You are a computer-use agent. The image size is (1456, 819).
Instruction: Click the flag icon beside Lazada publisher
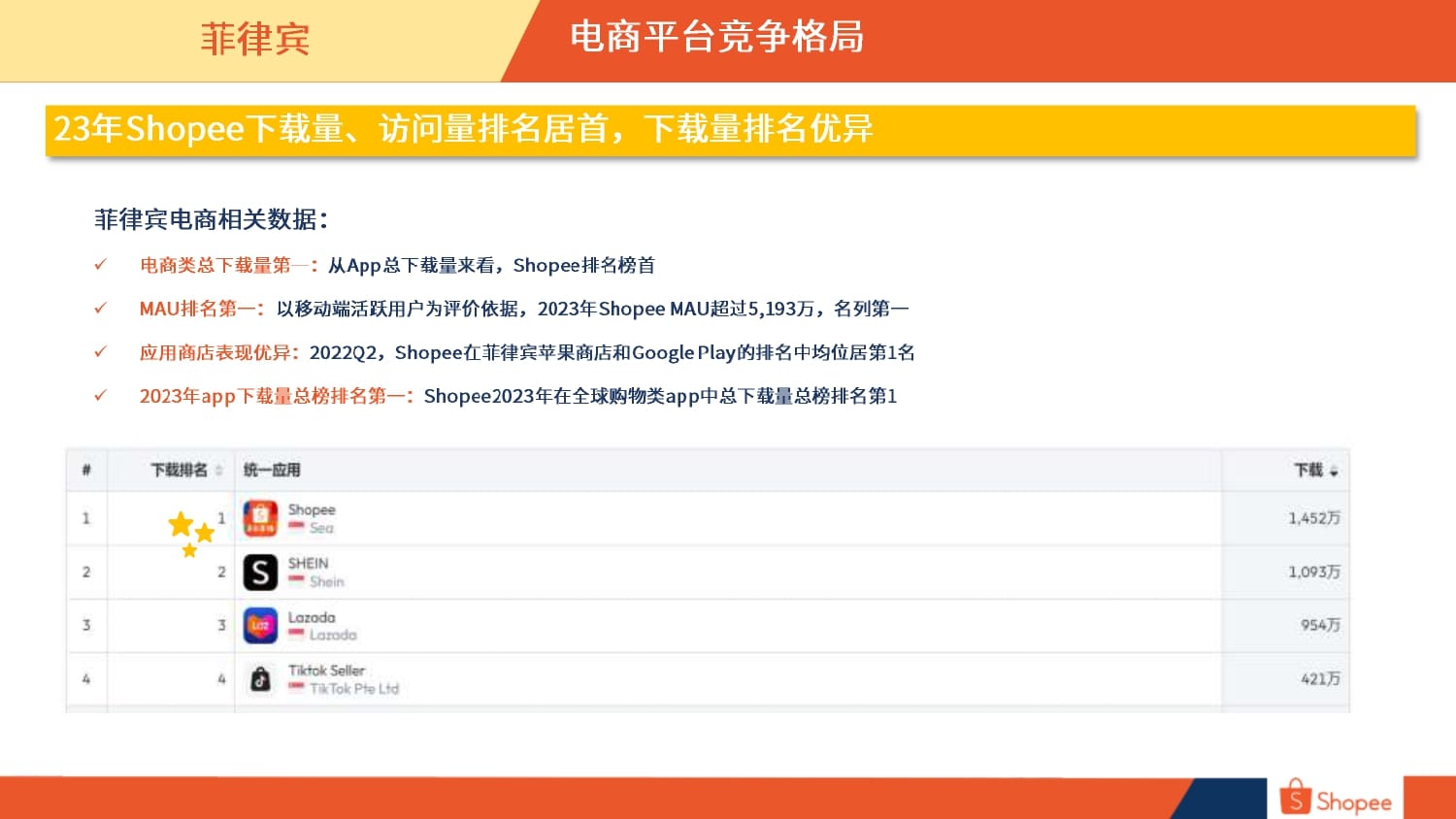pos(296,635)
